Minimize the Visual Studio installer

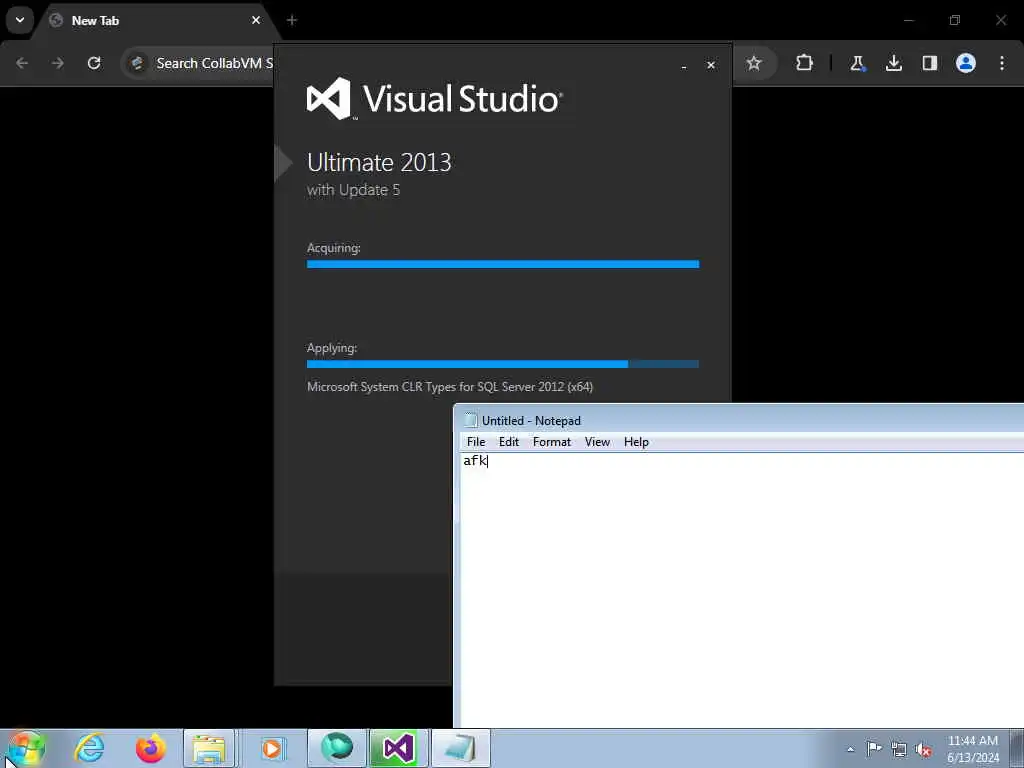click(684, 65)
